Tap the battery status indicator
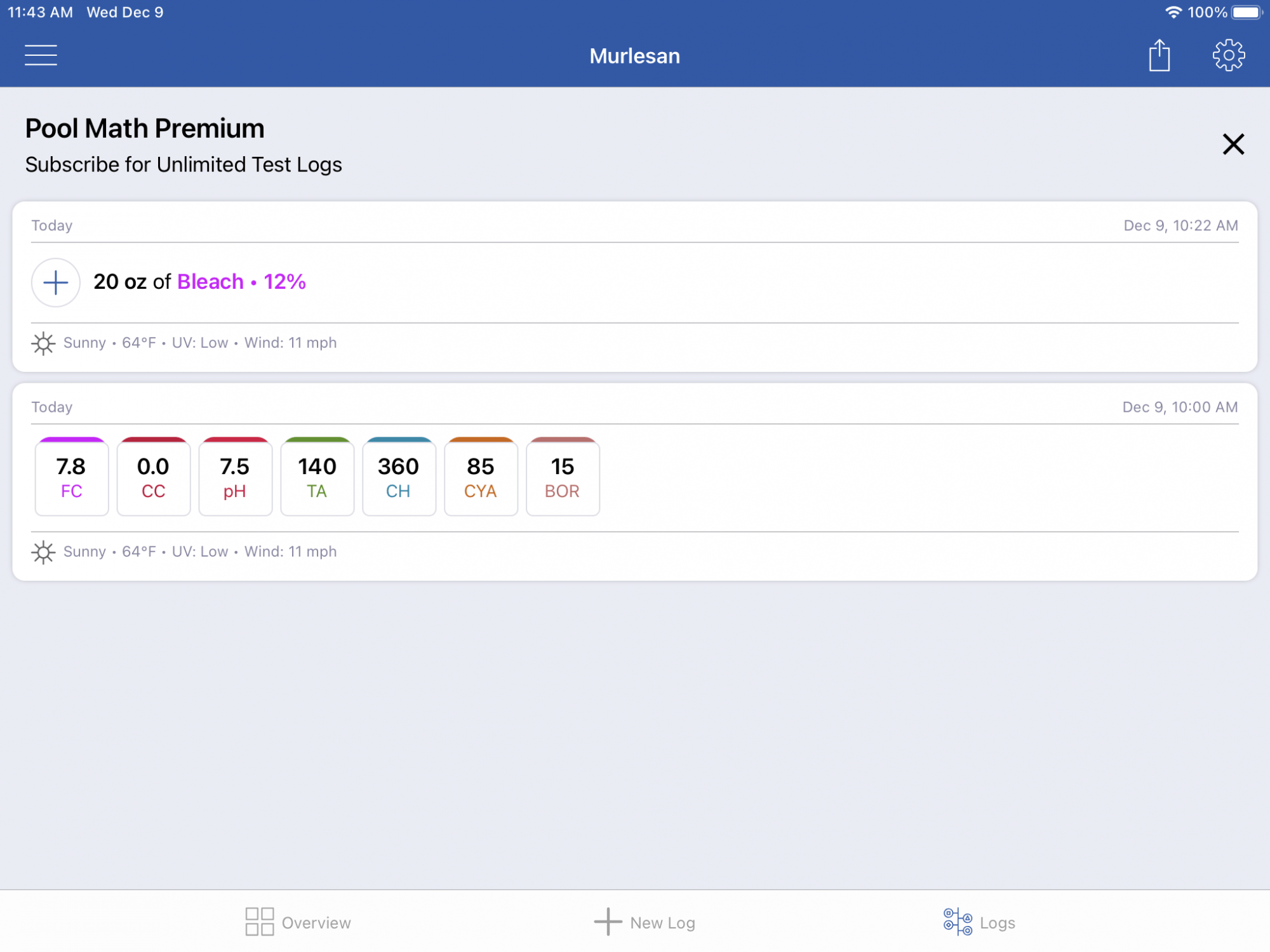 [1247, 12]
